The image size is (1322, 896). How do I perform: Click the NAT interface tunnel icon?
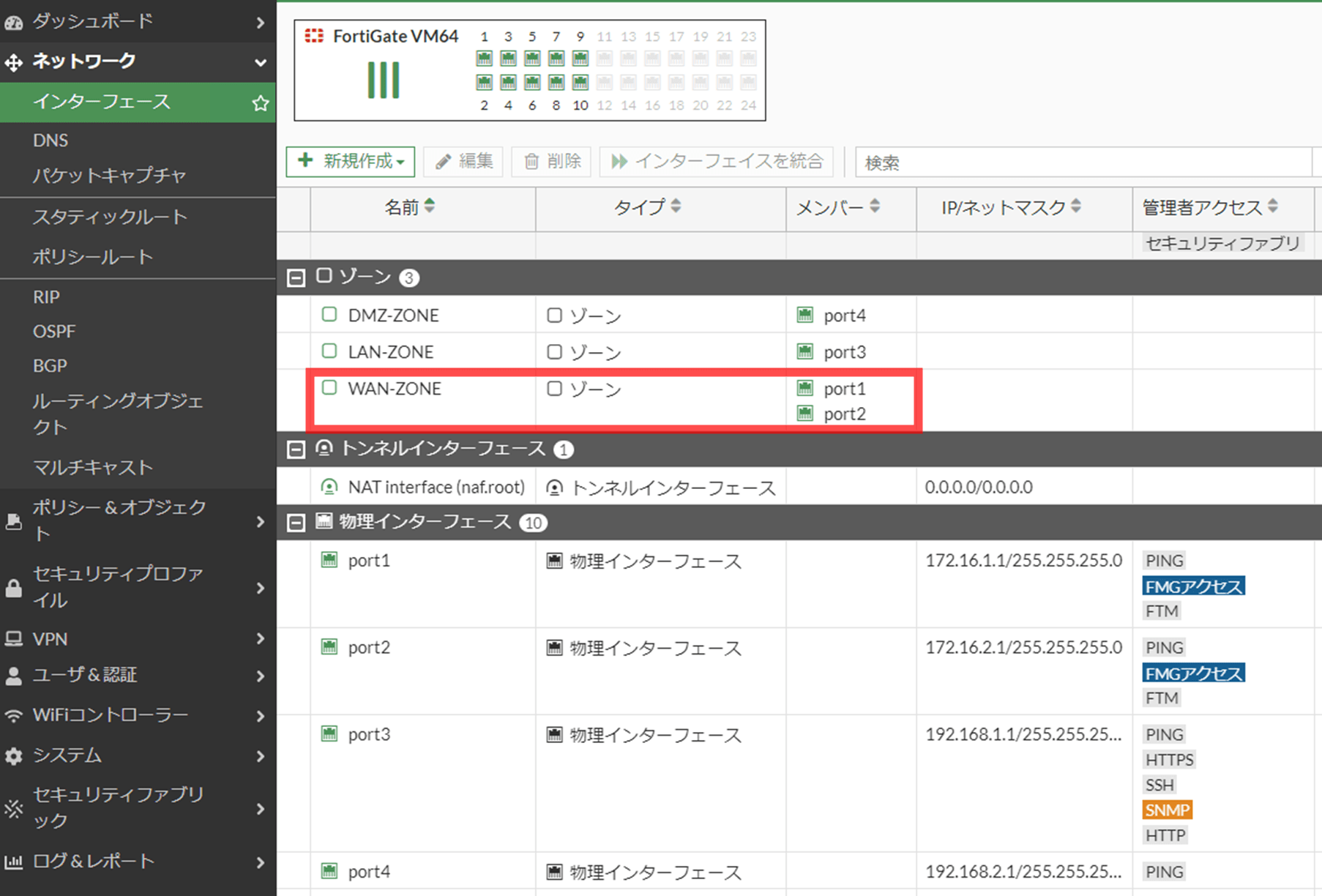[x=329, y=487]
